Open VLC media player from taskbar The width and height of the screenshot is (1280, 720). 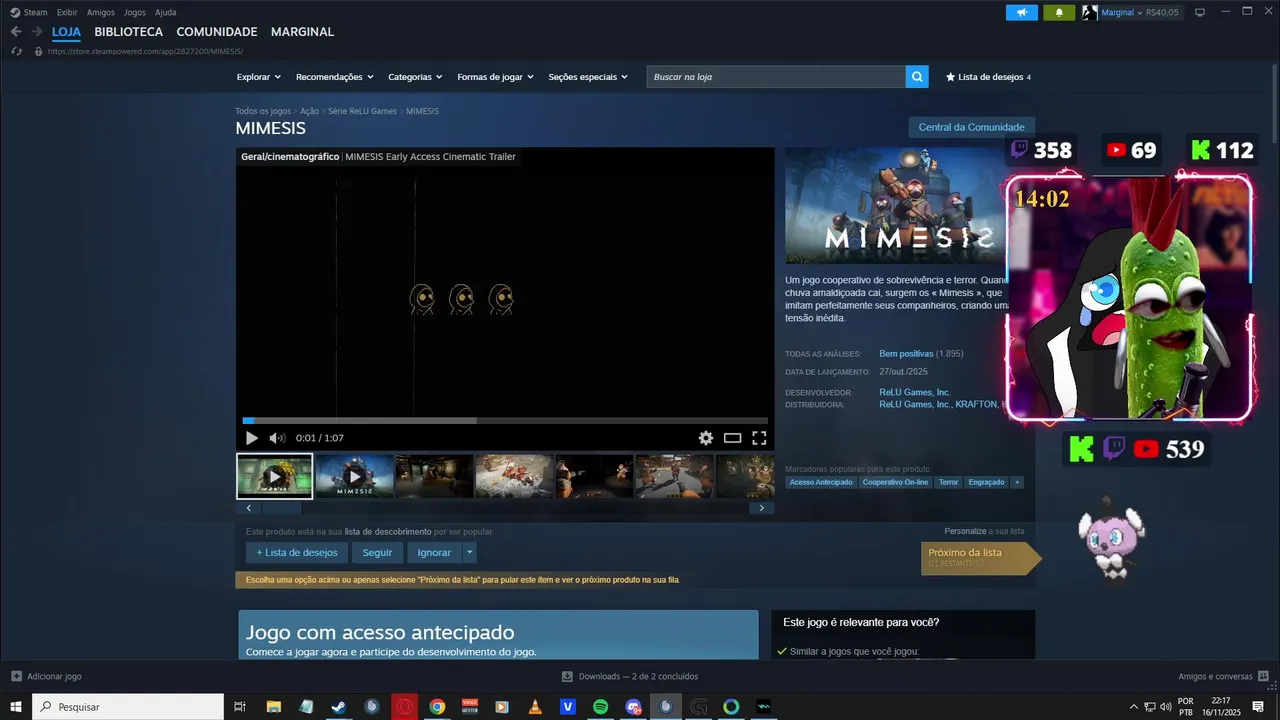point(535,706)
